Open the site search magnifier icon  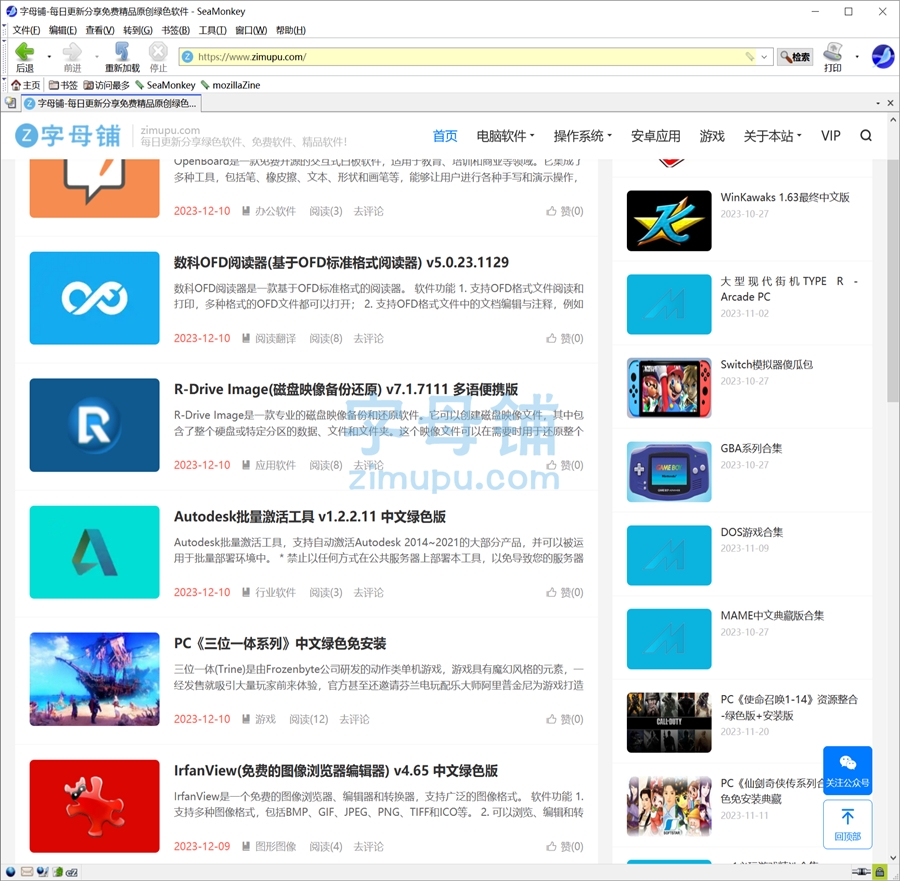(866, 135)
